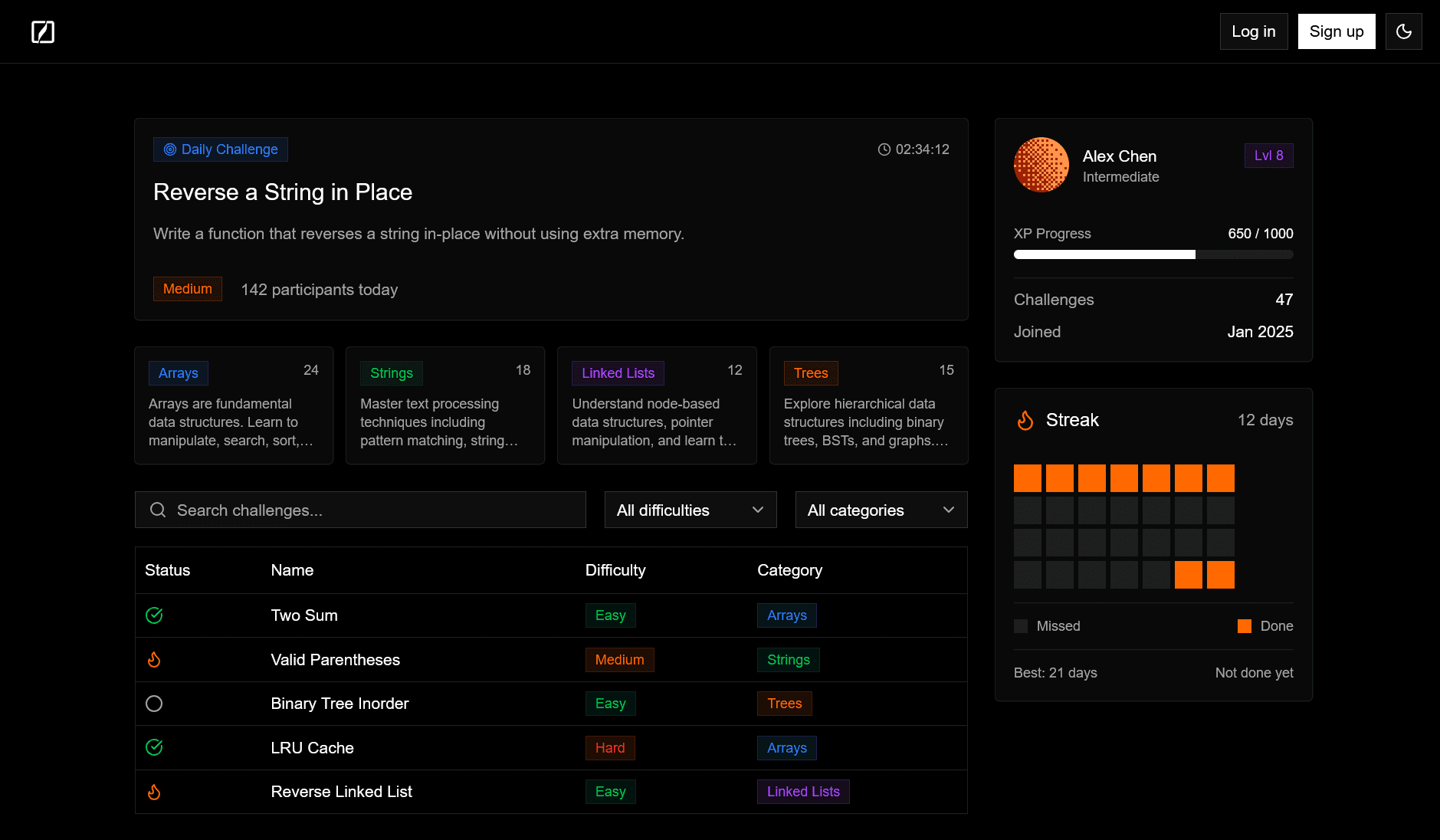The height and width of the screenshot is (840, 1440).
Task: Click the 12 days streak count
Action: pos(1265,420)
